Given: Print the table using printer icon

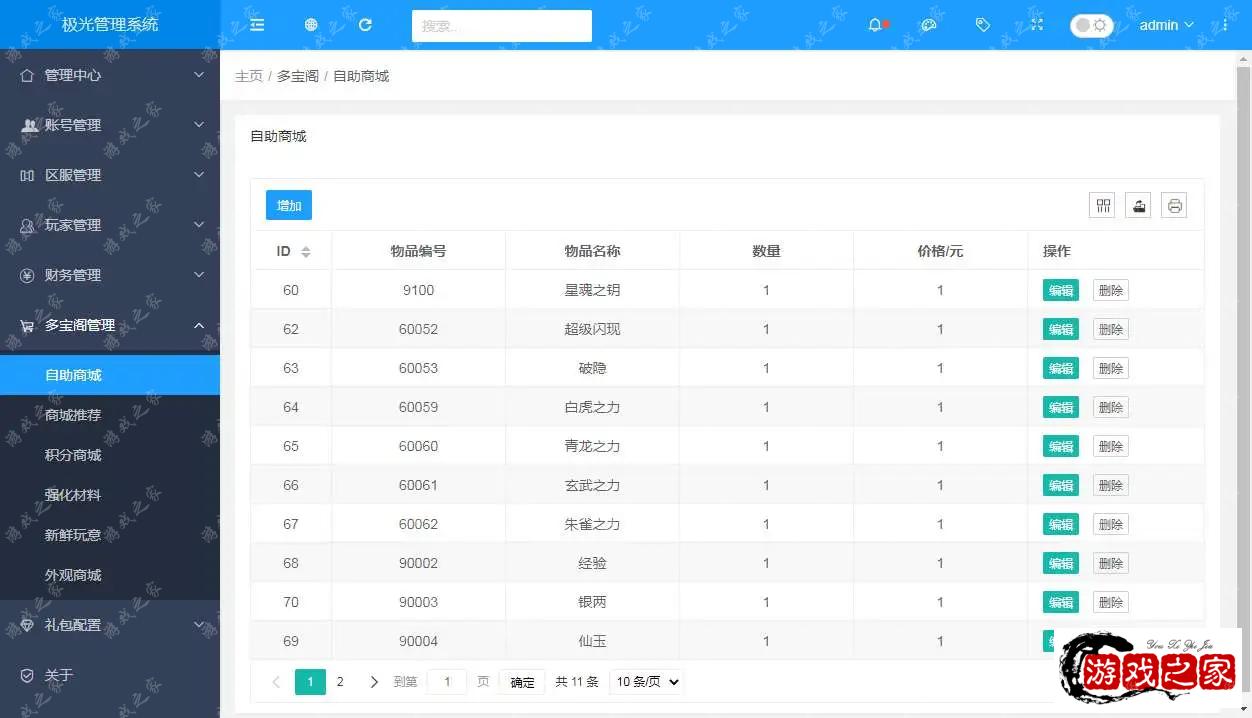Looking at the screenshot, I should 1175,206.
